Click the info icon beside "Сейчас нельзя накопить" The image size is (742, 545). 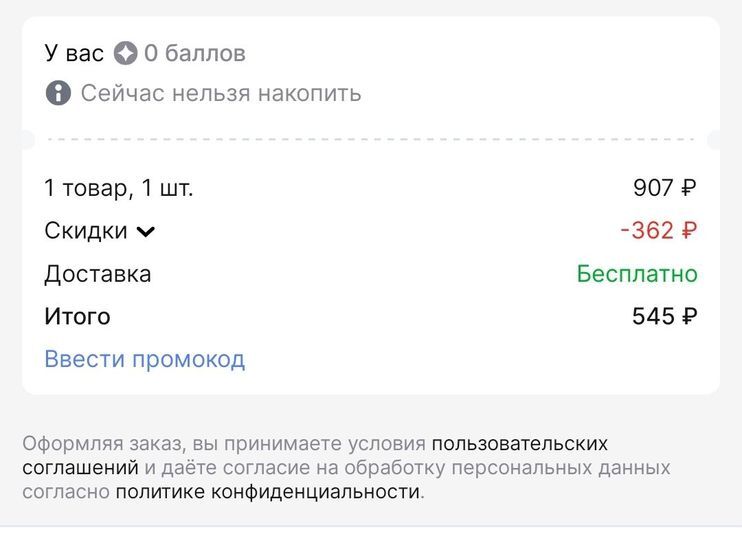coord(58,94)
